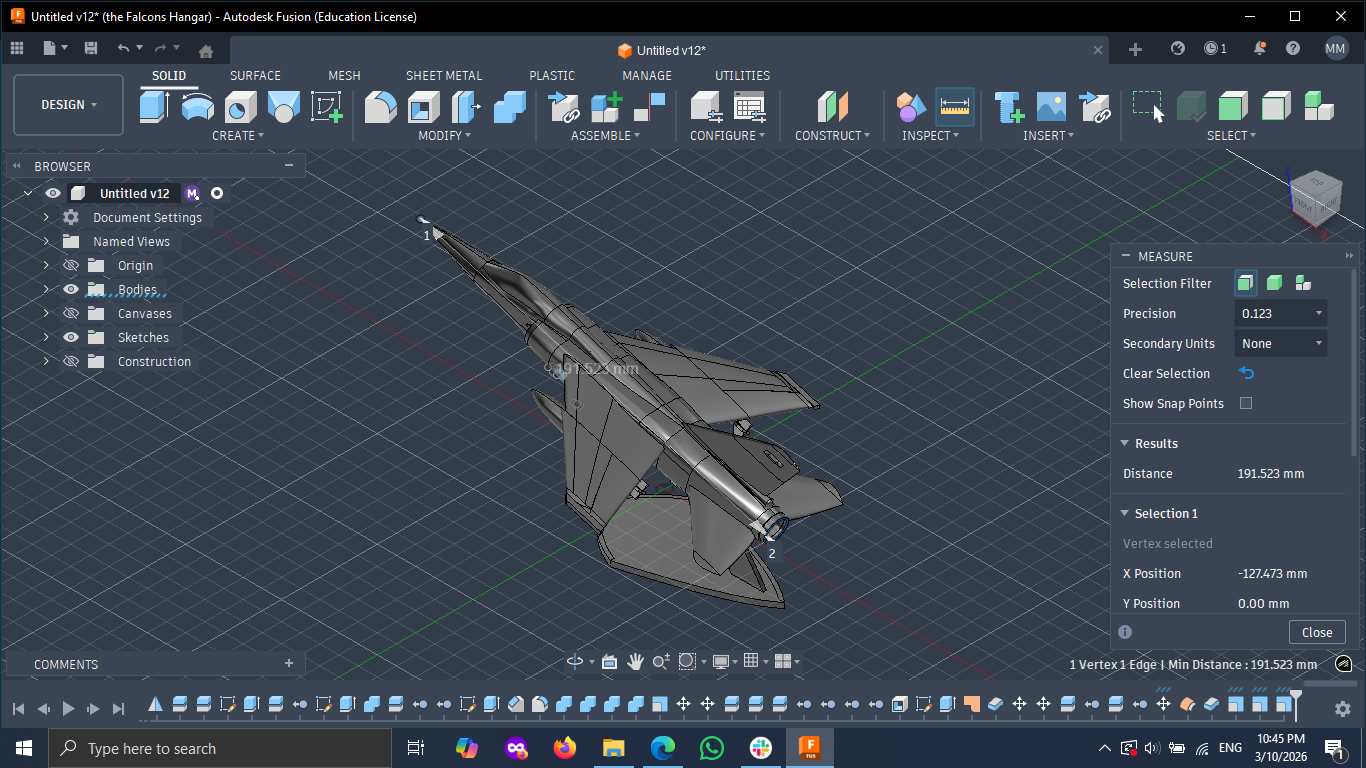Image resolution: width=1366 pixels, height=768 pixels.
Task: Select the Fillet tool in Modify
Action: click(380, 106)
